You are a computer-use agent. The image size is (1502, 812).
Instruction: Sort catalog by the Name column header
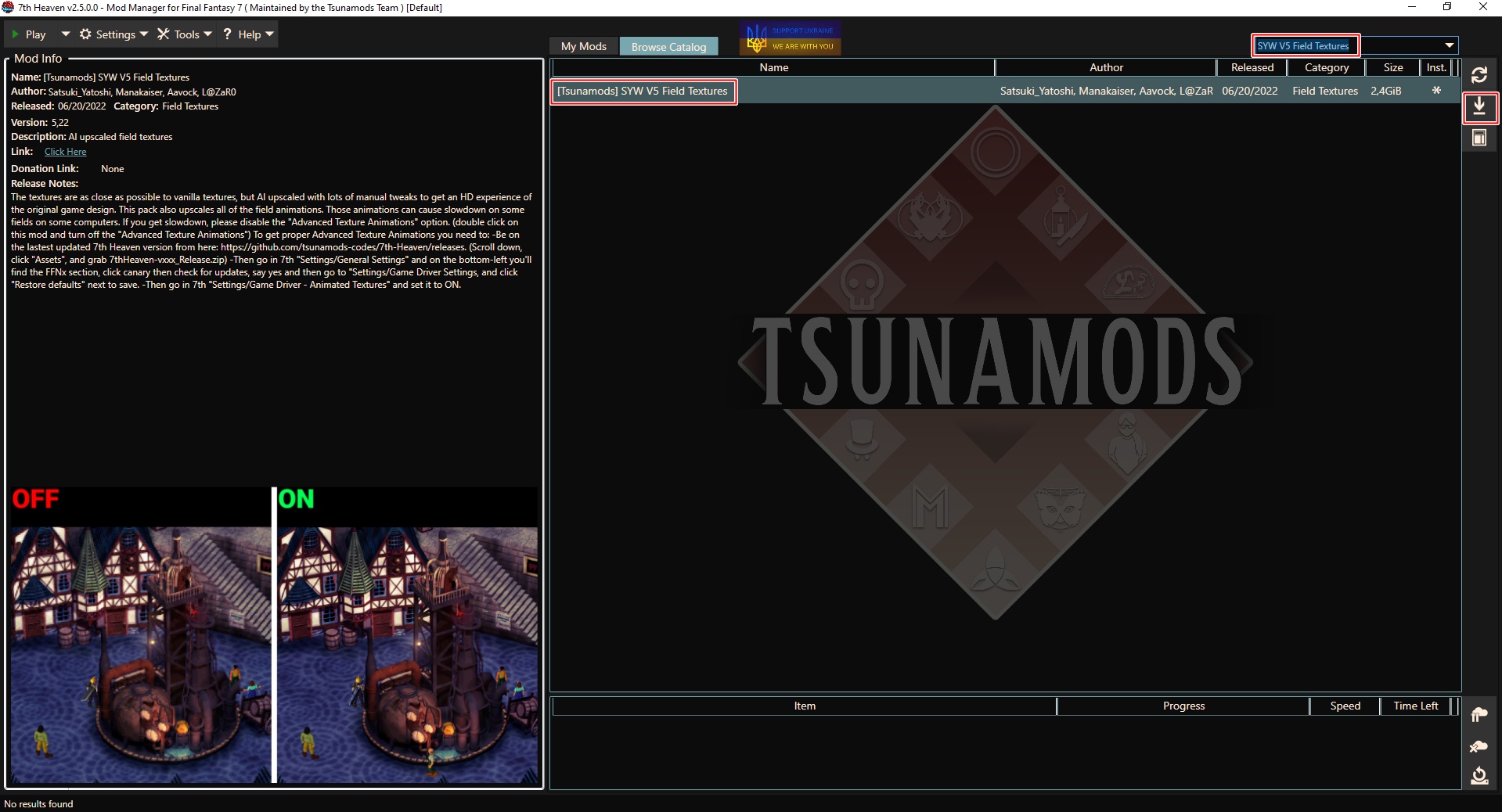pyautogui.click(x=774, y=68)
